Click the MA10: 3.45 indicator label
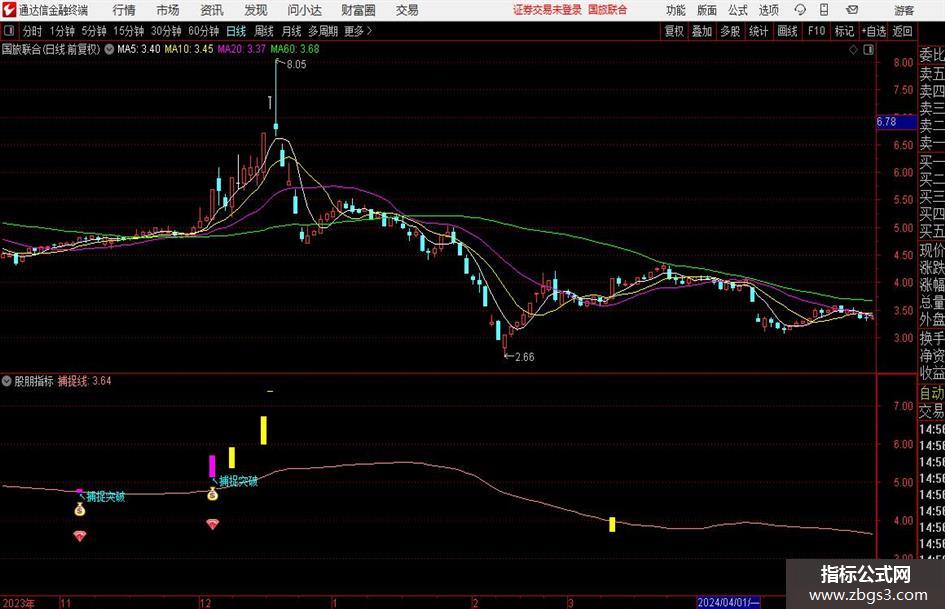Image resolution: width=945 pixels, height=609 pixels. (x=189, y=49)
